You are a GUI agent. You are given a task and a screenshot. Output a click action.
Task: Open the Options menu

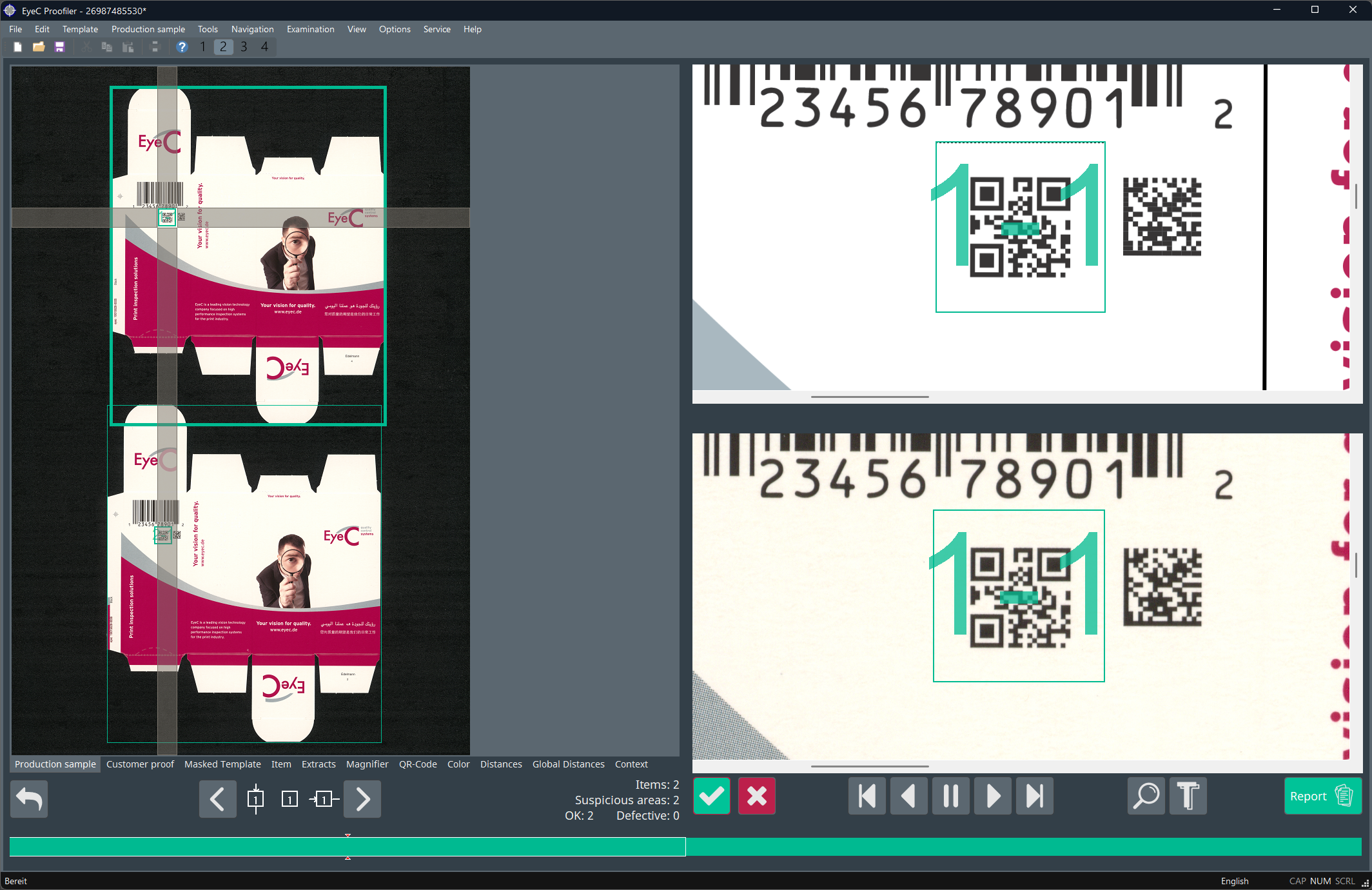395,29
